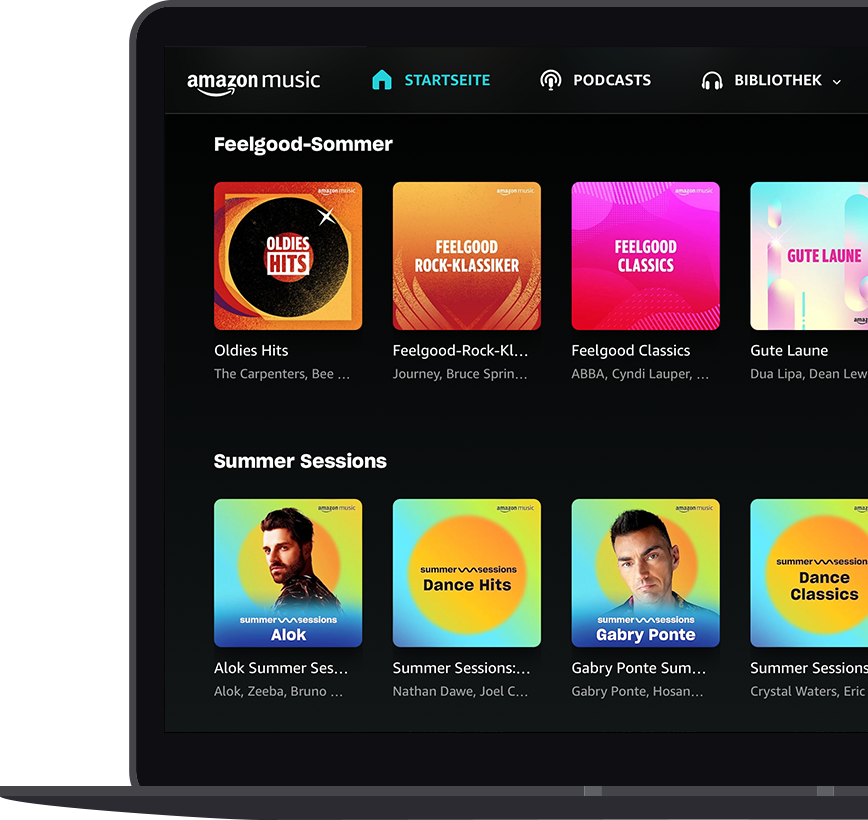This screenshot has width=868, height=820.
Task: Open the Podcasts tab
Action: [611, 80]
